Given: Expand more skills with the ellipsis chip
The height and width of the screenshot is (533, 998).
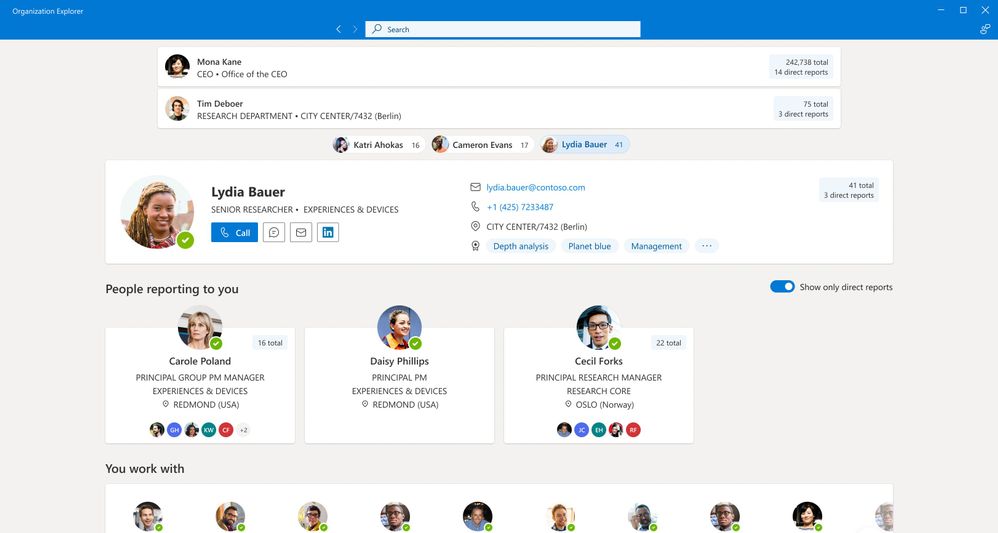Looking at the screenshot, I should pos(706,246).
